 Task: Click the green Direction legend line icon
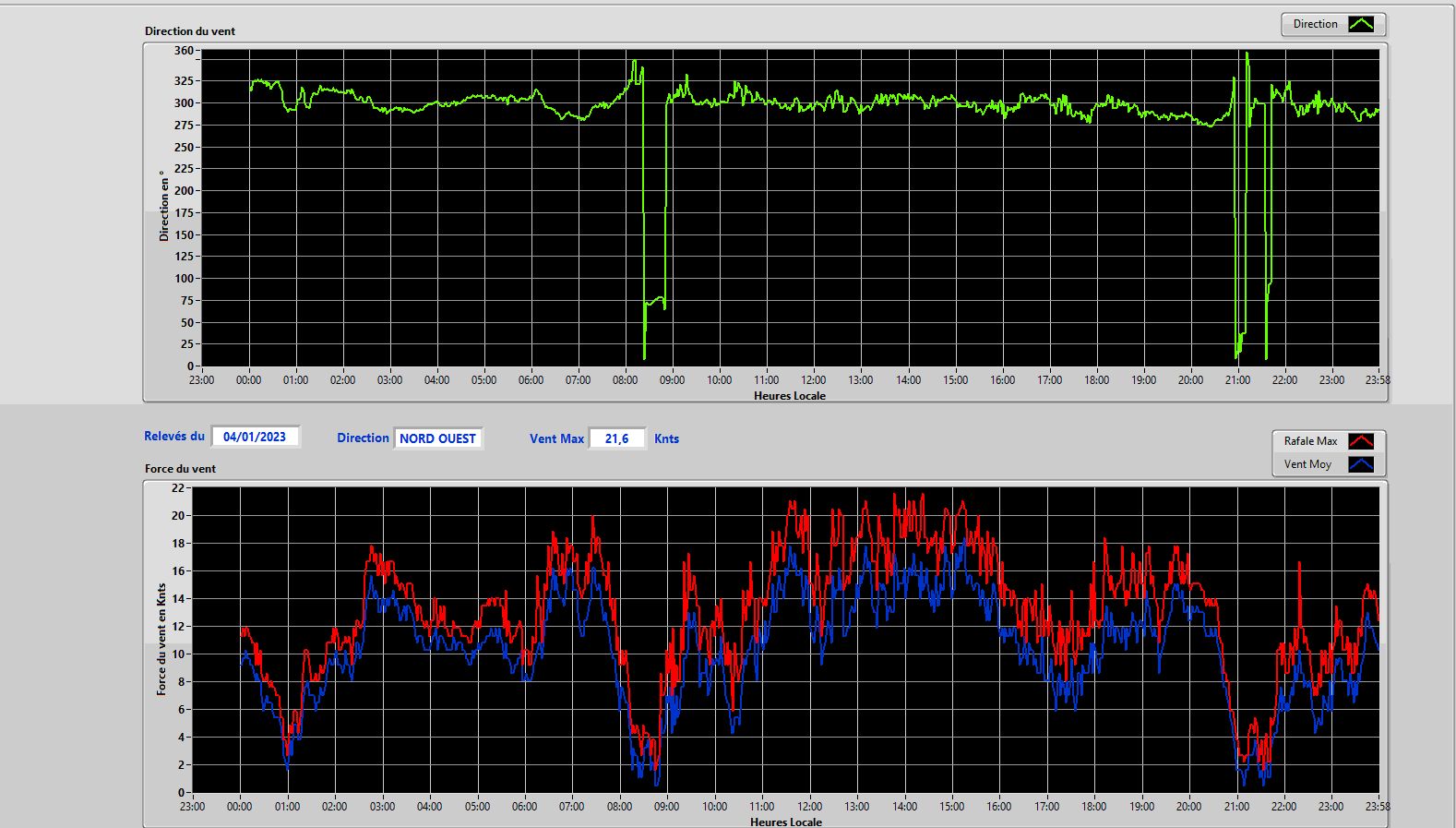click(1361, 24)
